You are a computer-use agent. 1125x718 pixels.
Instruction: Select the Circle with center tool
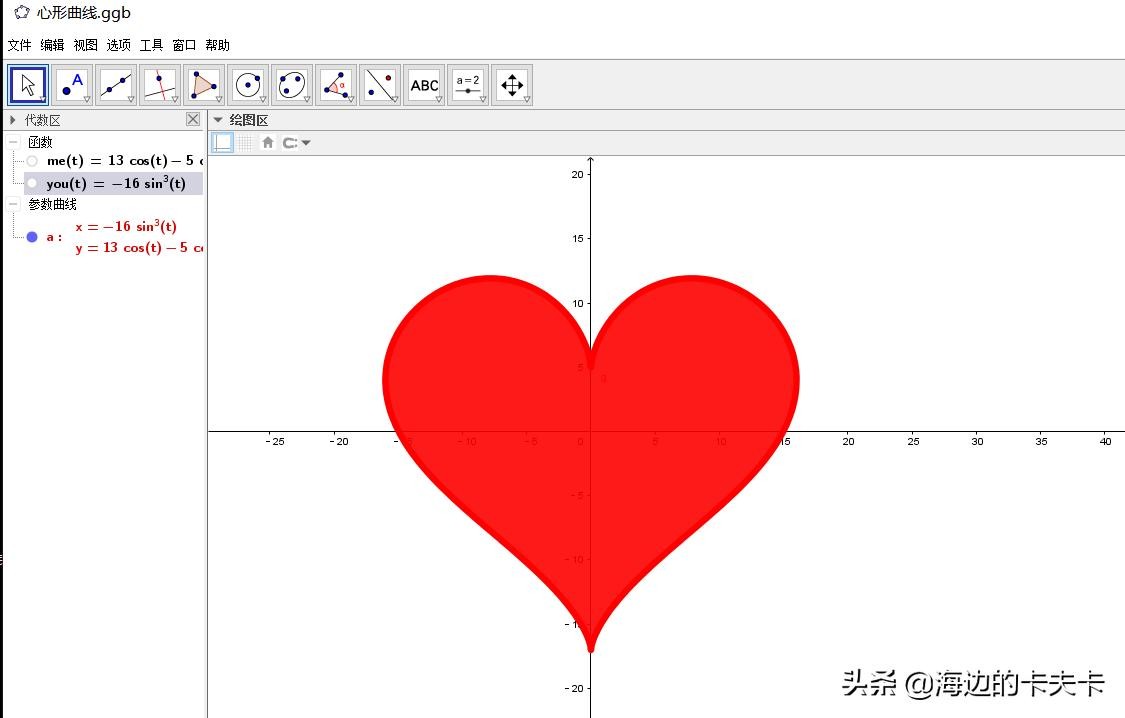pyautogui.click(x=248, y=85)
